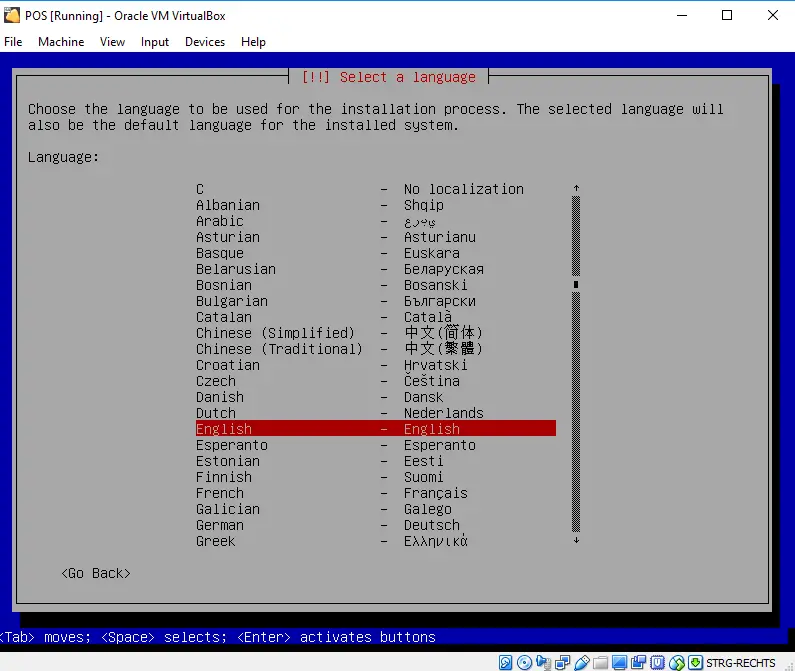Click the language list scroll down arrow
795x671 pixels.
pyautogui.click(x=576, y=541)
